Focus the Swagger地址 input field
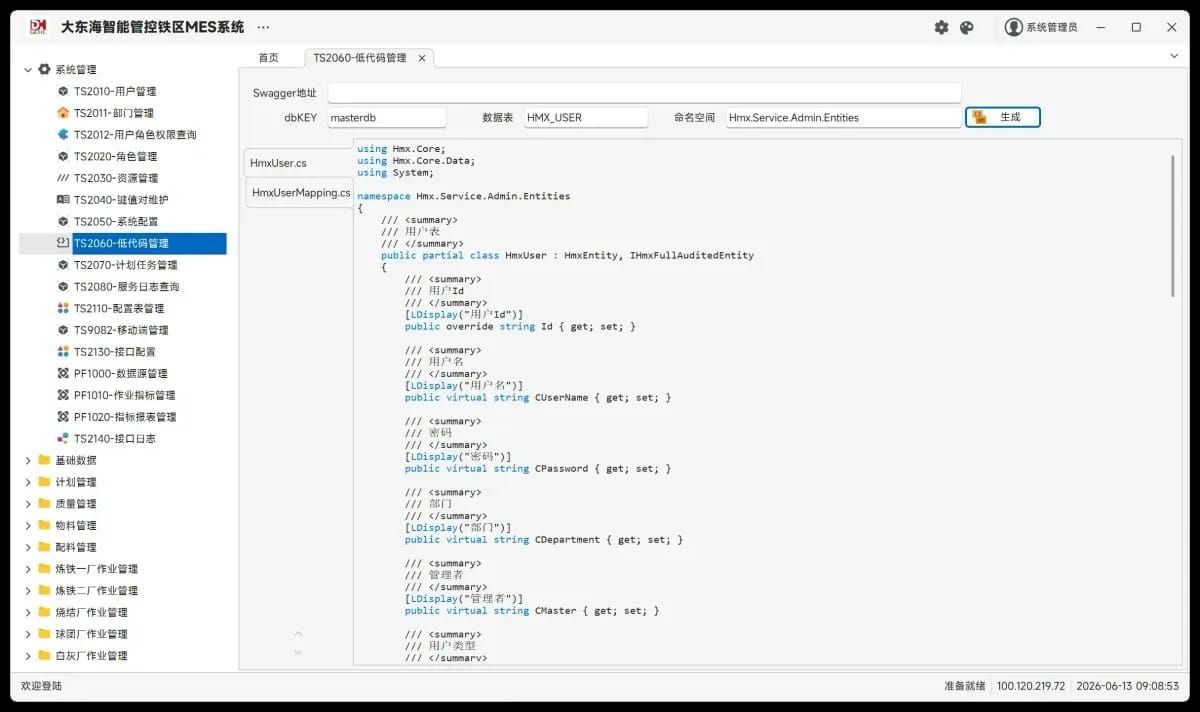The height and width of the screenshot is (712, 1200). pyautogui.click(x=644, y=93)
